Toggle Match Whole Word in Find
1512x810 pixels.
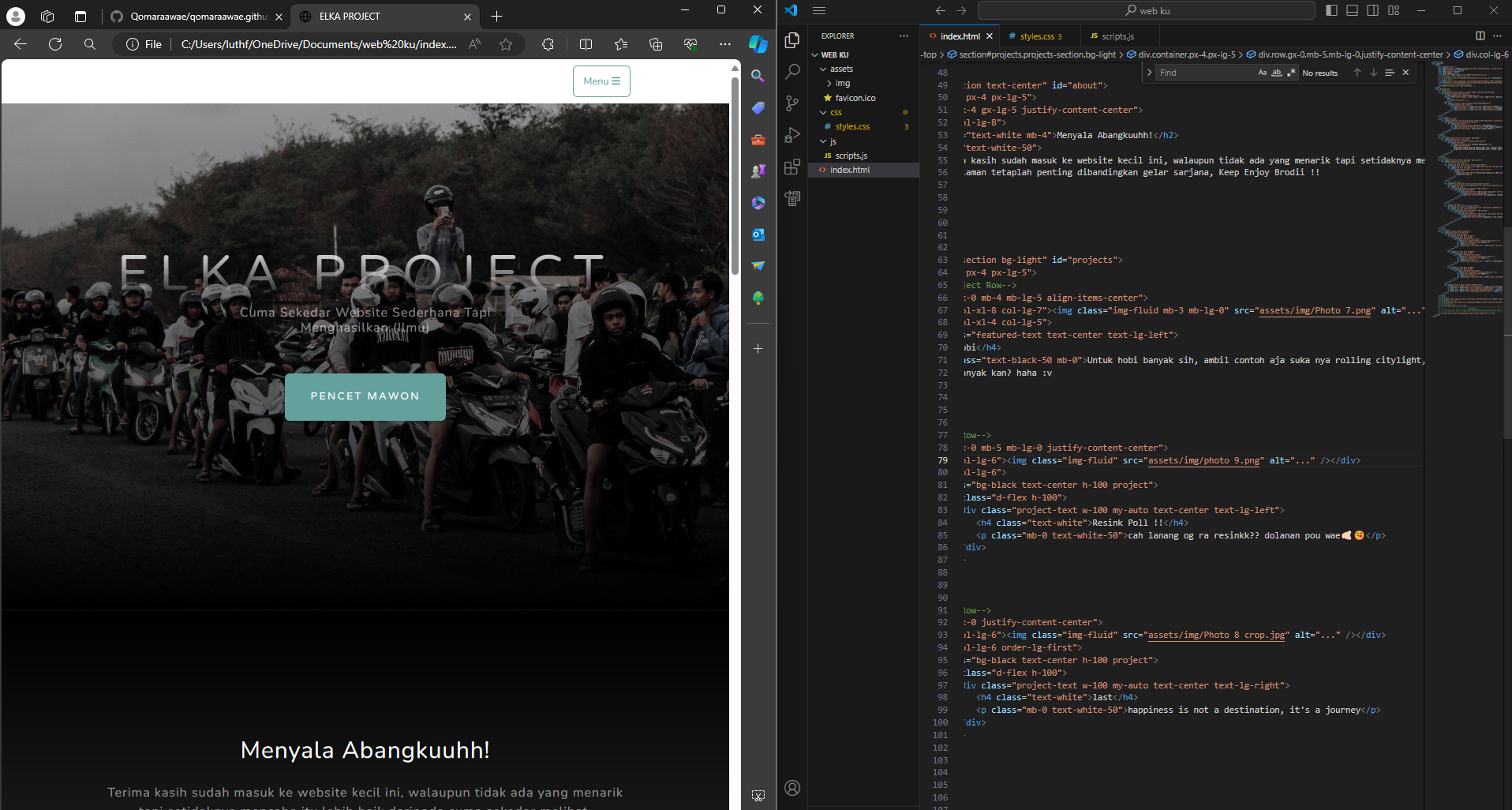[x=1276, y=72]
